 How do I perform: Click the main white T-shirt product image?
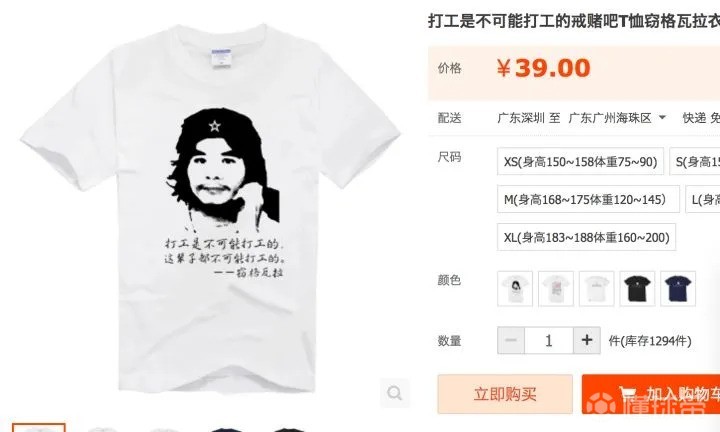pyautogui.click(x=210, y=207)
